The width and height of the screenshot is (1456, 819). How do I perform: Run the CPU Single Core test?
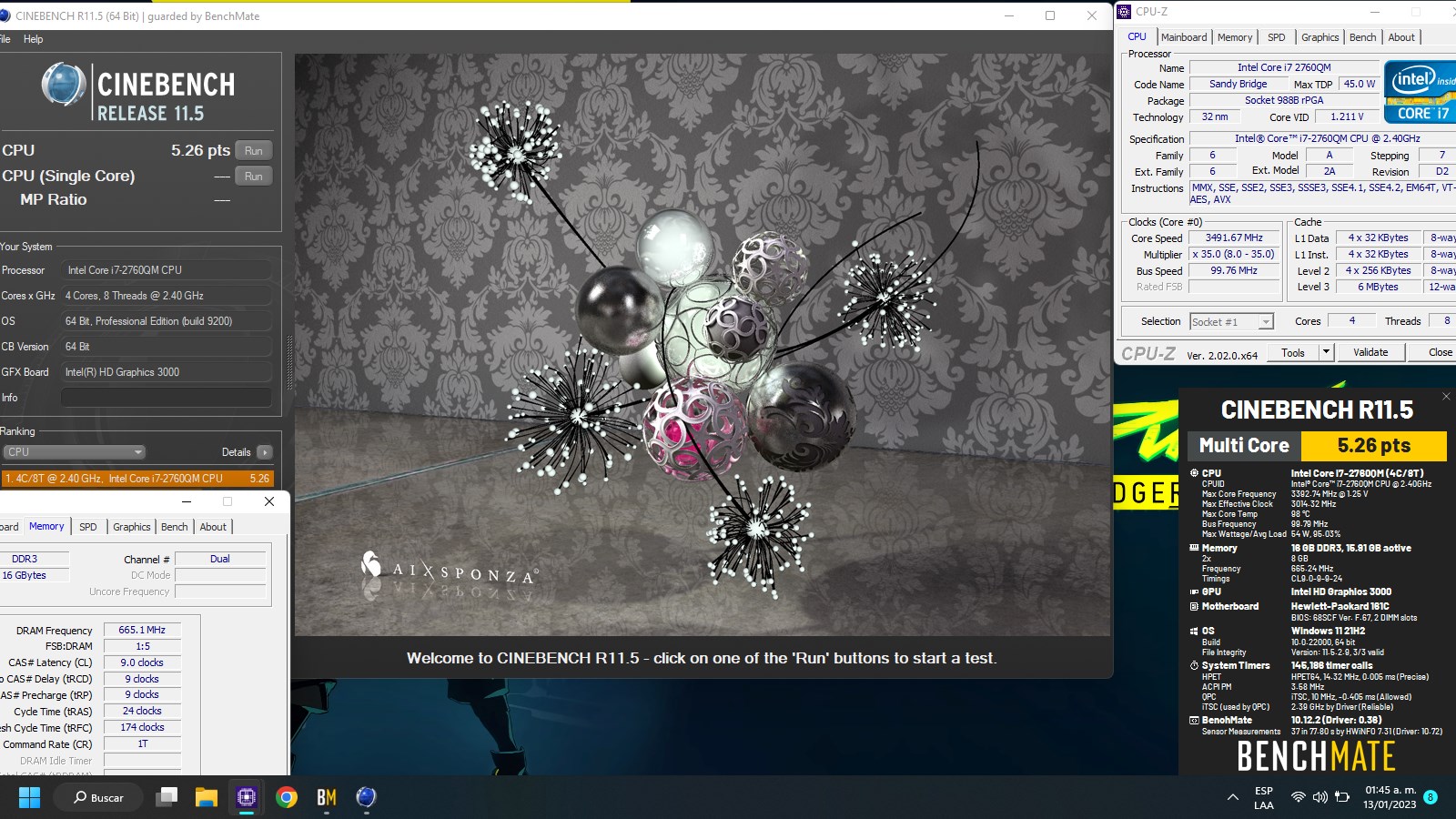tap(254, 177)
